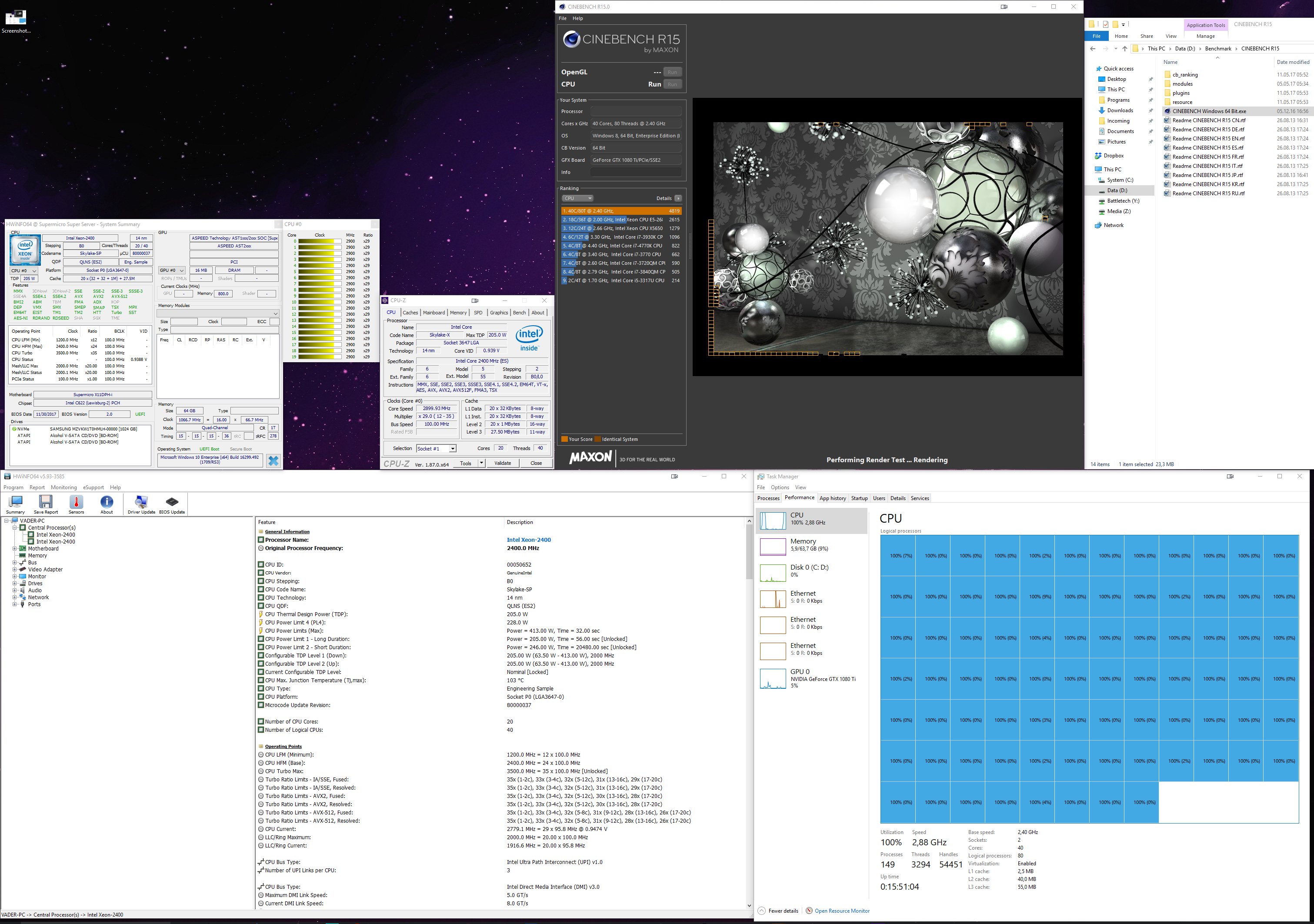Open the Tools dropdown arrow in CPU-Z
Viewport: 1314px width, 924px height.
[x=481, y=463]
